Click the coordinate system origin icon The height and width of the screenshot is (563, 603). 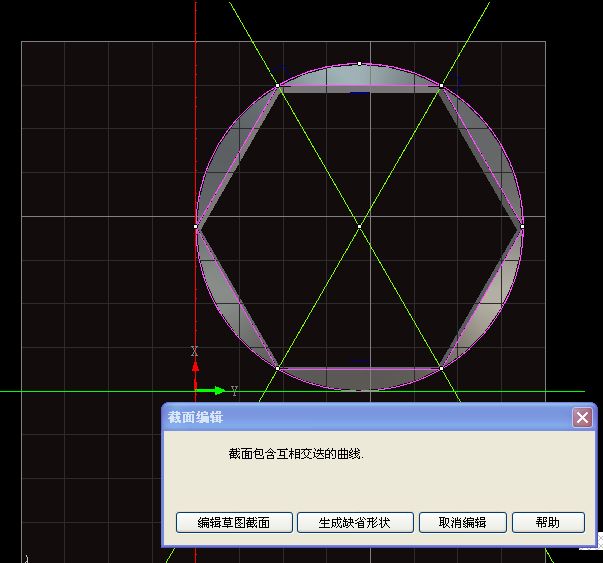[196, 390]
